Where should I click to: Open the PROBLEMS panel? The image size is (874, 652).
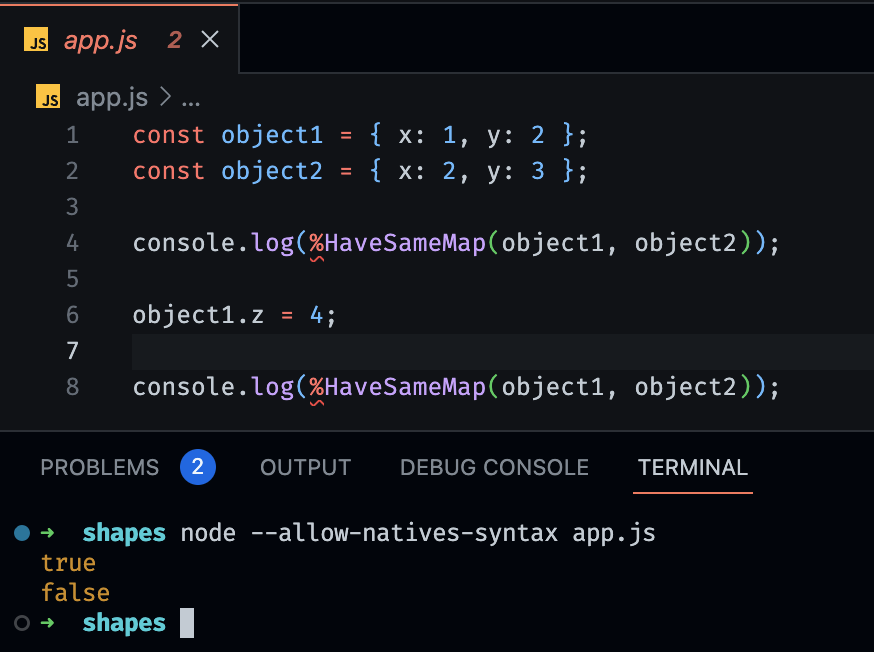(99, 467)
